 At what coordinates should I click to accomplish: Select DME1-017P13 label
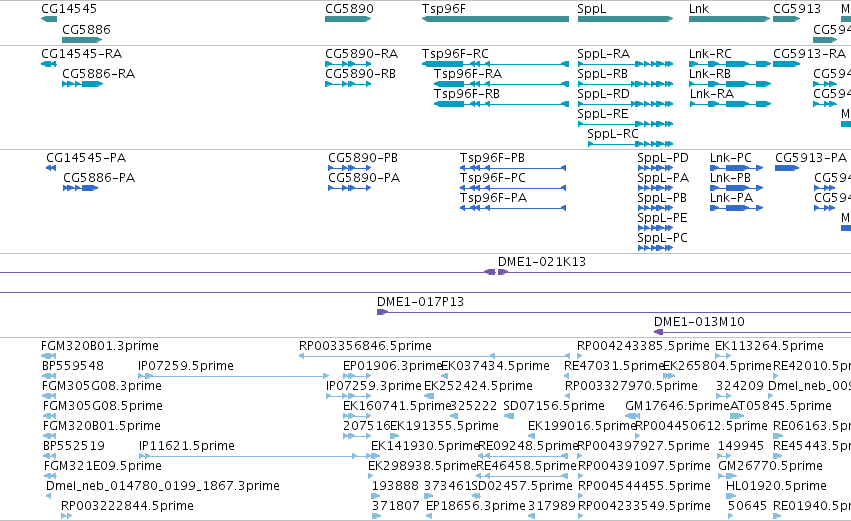point(421,302)
